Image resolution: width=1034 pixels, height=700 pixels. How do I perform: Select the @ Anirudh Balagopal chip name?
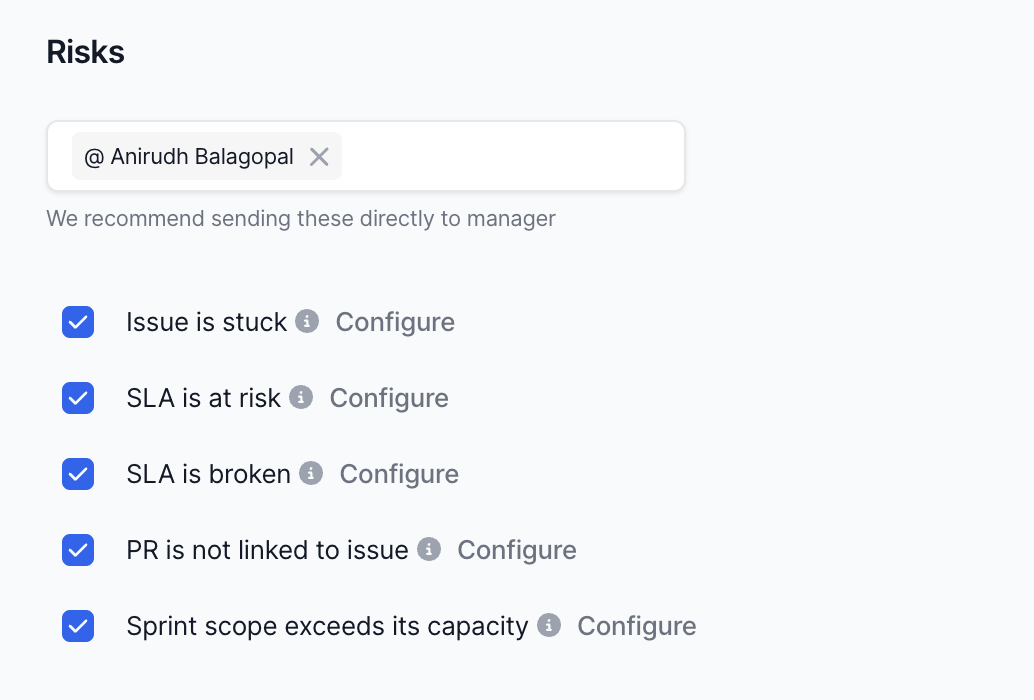coord(189,157)
